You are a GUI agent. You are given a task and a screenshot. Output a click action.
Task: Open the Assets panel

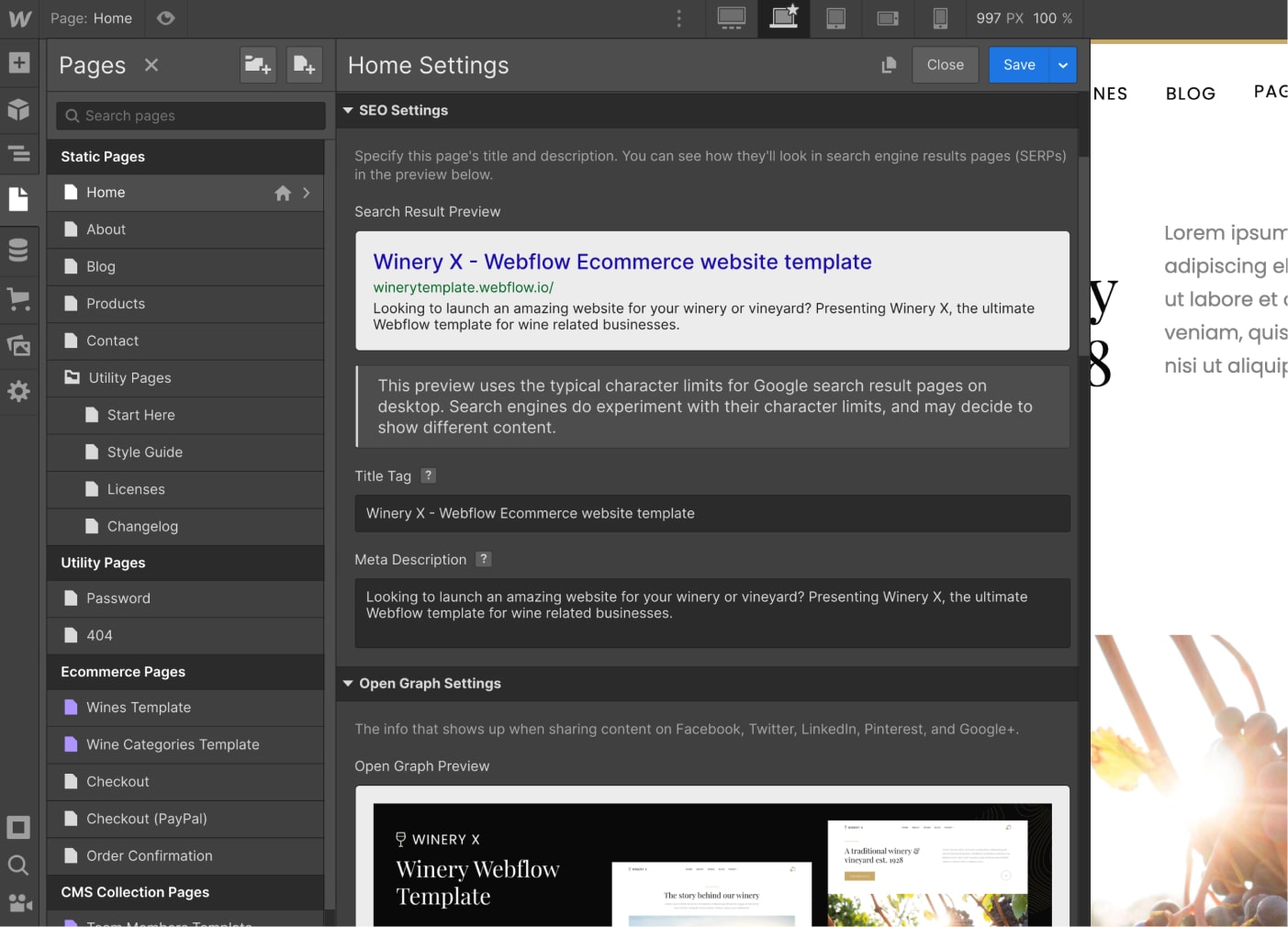pos(19,345)
